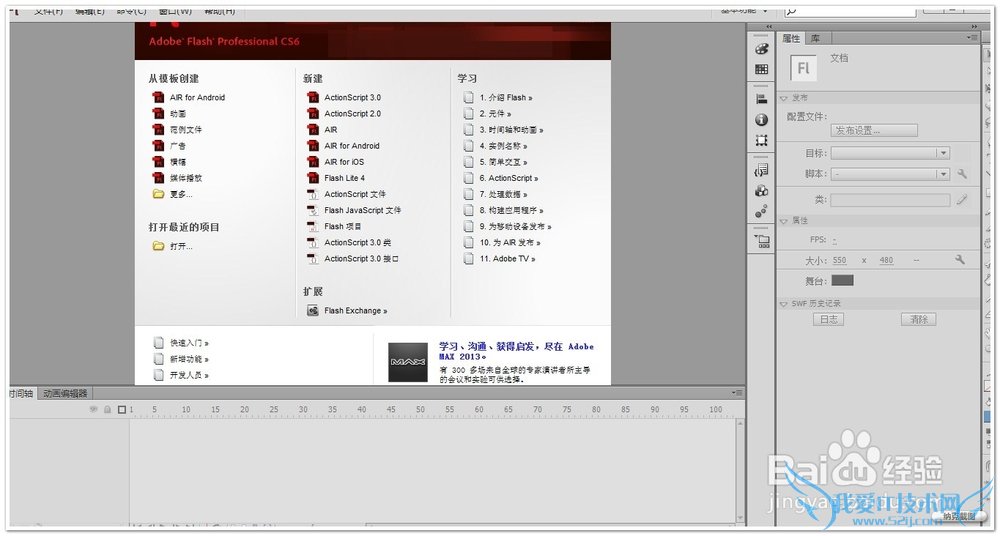1000x536 pixels.
Task: Open the 脚本 dropdown
Action: tap(890, 174)
